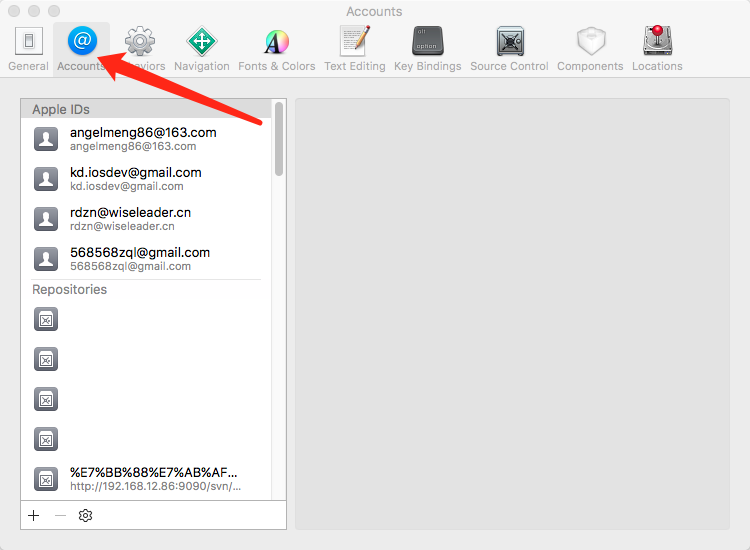The image size is (750, 550).
Task: Choose rdzn@wiseleader.cn Apple ID
Action: [146, 219]
